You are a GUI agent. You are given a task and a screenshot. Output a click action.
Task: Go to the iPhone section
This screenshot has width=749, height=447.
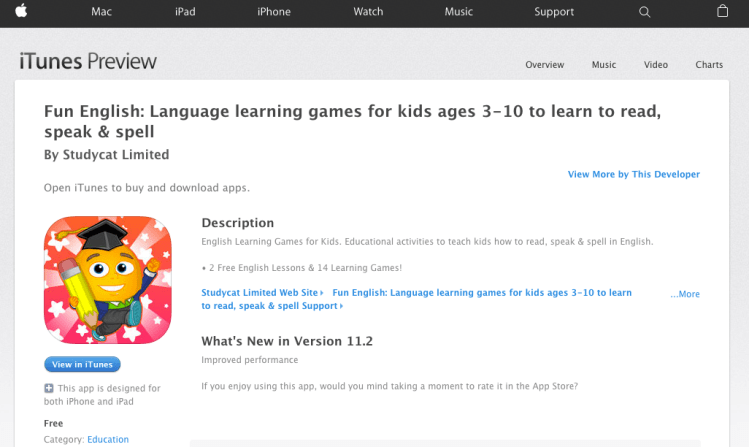[273, 12]
